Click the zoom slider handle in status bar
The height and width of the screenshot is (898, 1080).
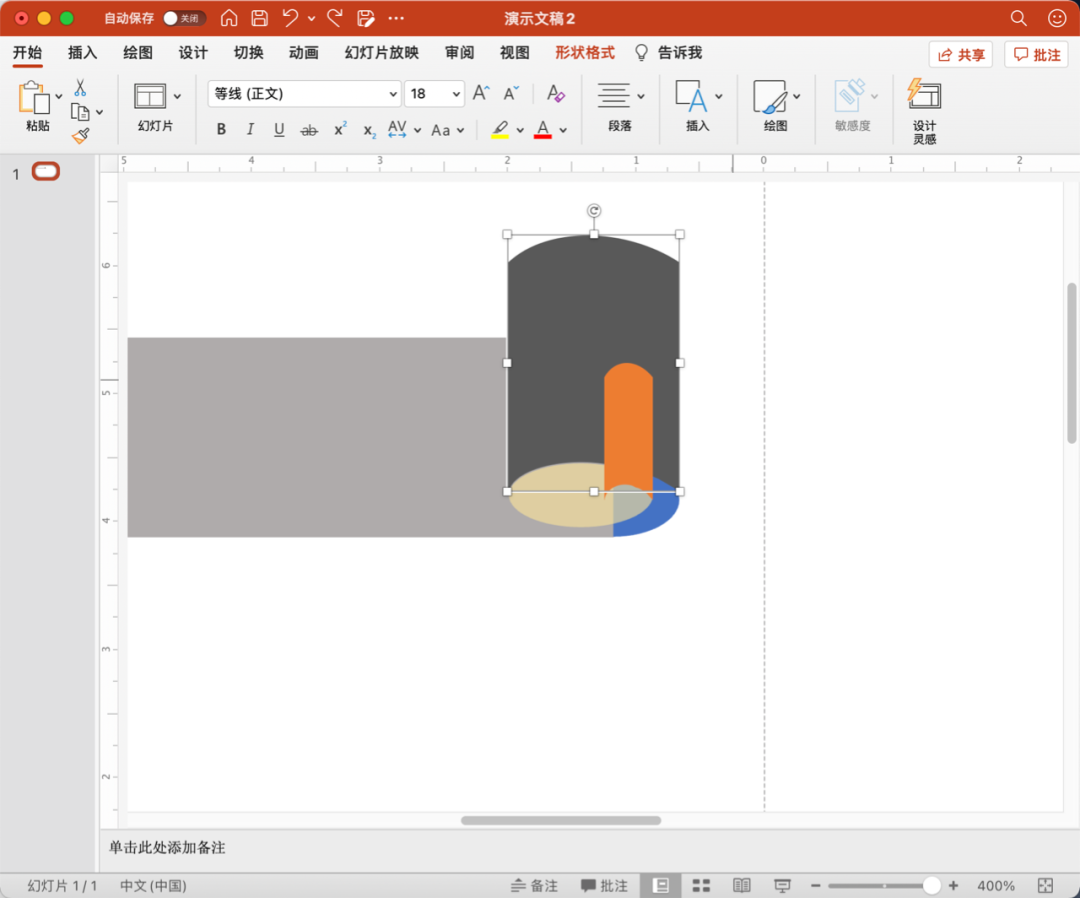pos(931,886)
